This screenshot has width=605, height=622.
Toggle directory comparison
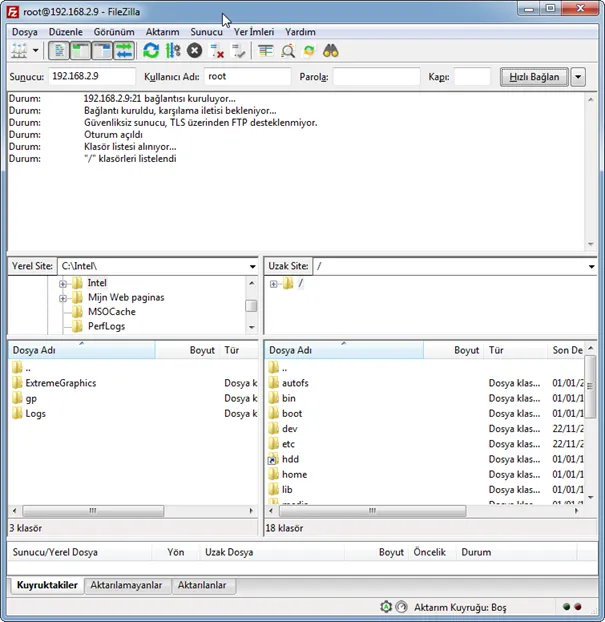(288, 51)
